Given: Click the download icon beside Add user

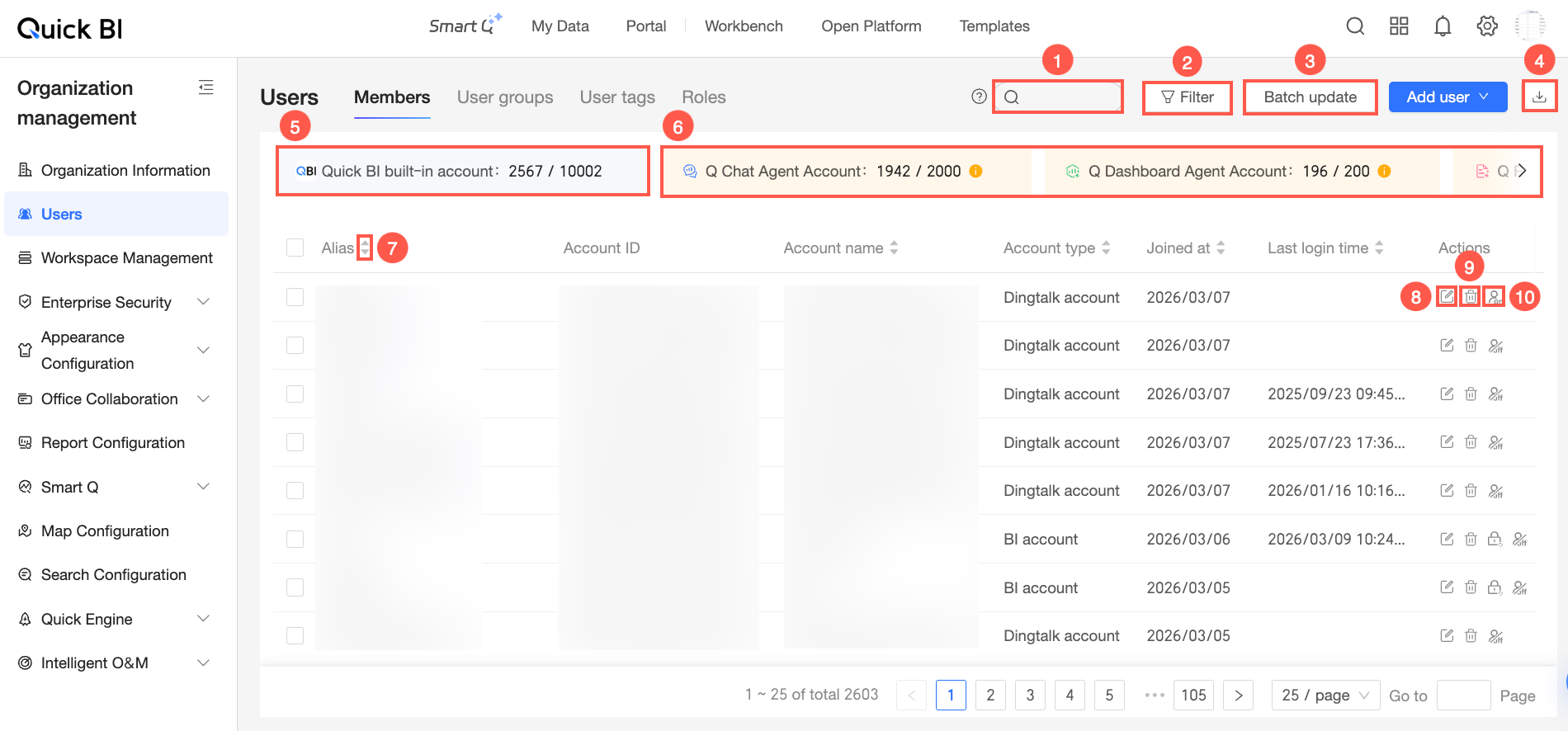Looking at the screenshot, I should tap(1539, 97).
